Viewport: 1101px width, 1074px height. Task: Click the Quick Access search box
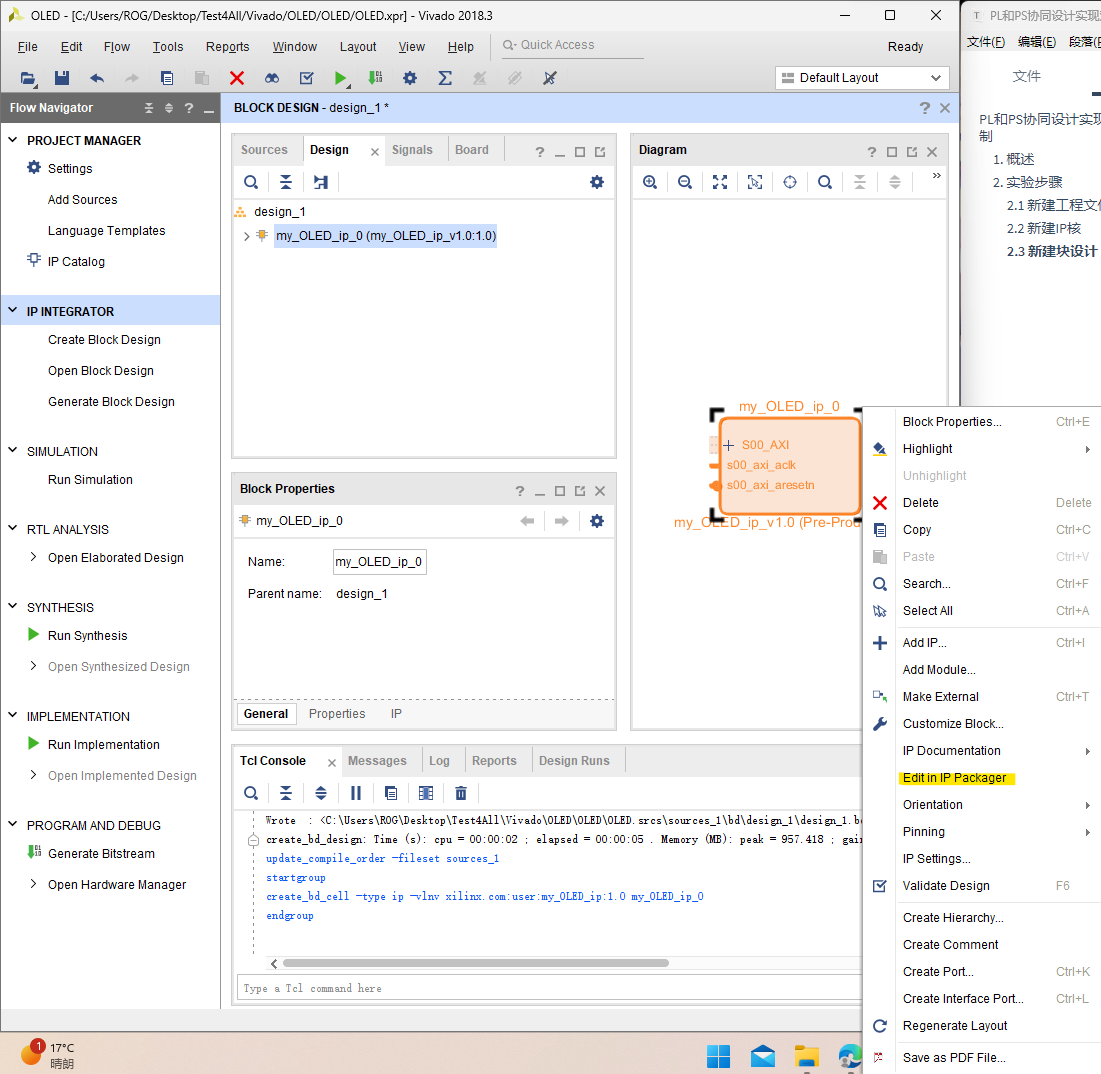point(572,45)
